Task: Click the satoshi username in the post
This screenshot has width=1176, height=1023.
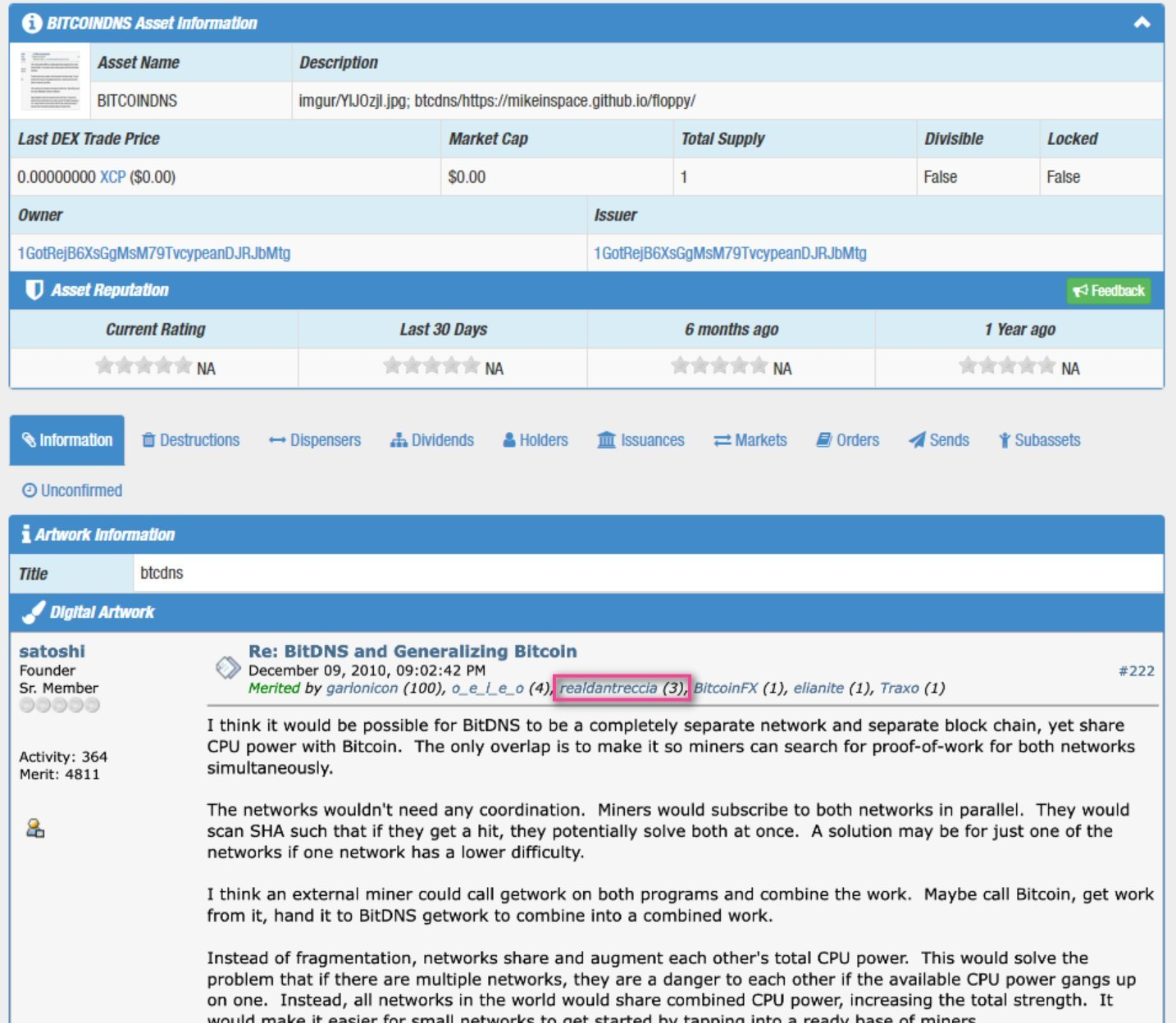Action: [52, 651]
